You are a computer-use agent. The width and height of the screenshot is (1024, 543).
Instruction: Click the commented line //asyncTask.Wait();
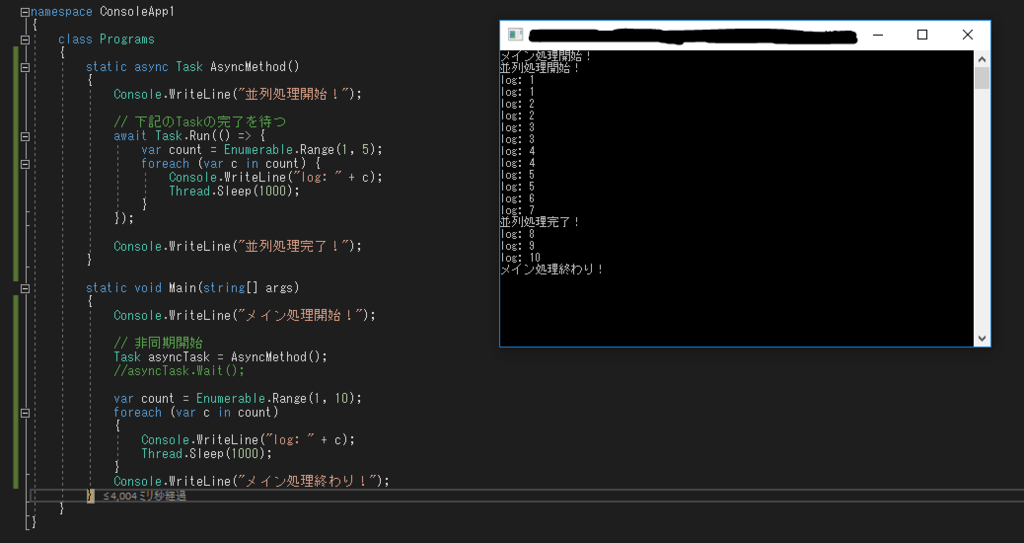click(179, 370)
